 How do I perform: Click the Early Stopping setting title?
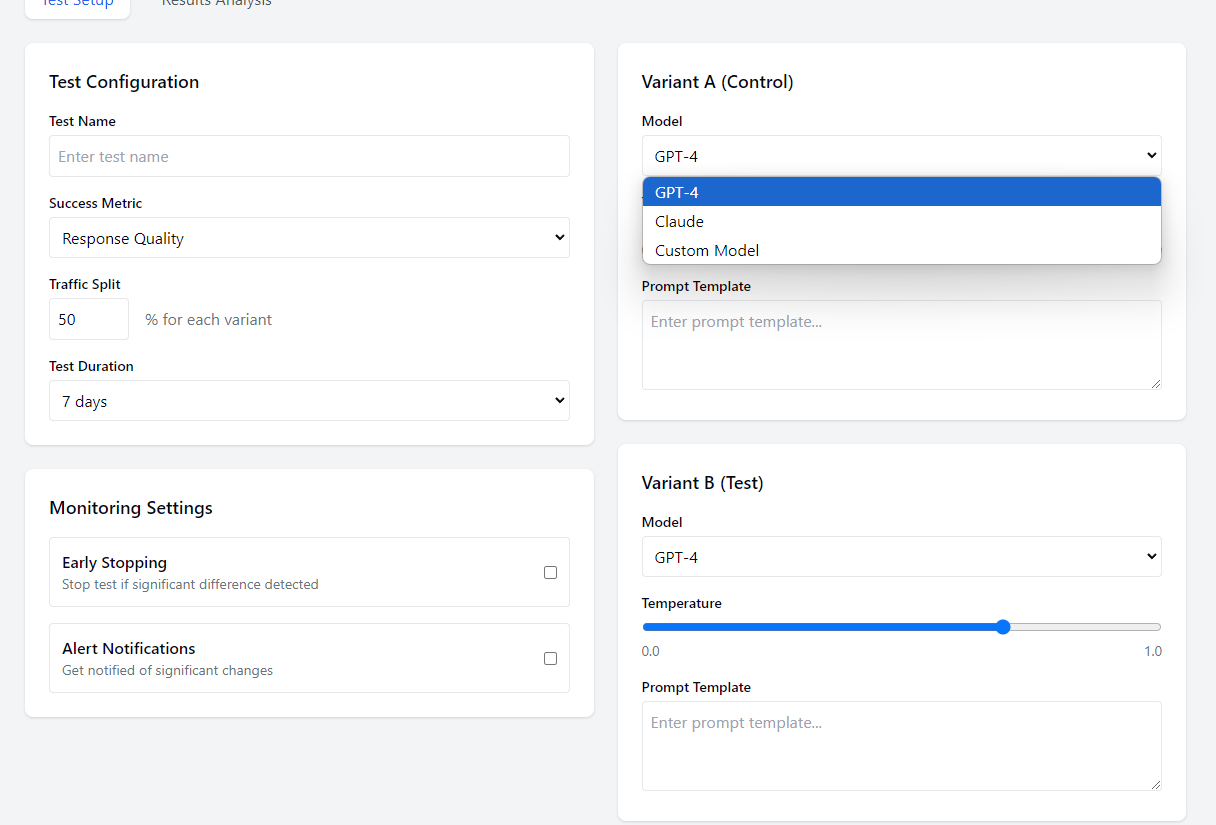tap(114, 563)
